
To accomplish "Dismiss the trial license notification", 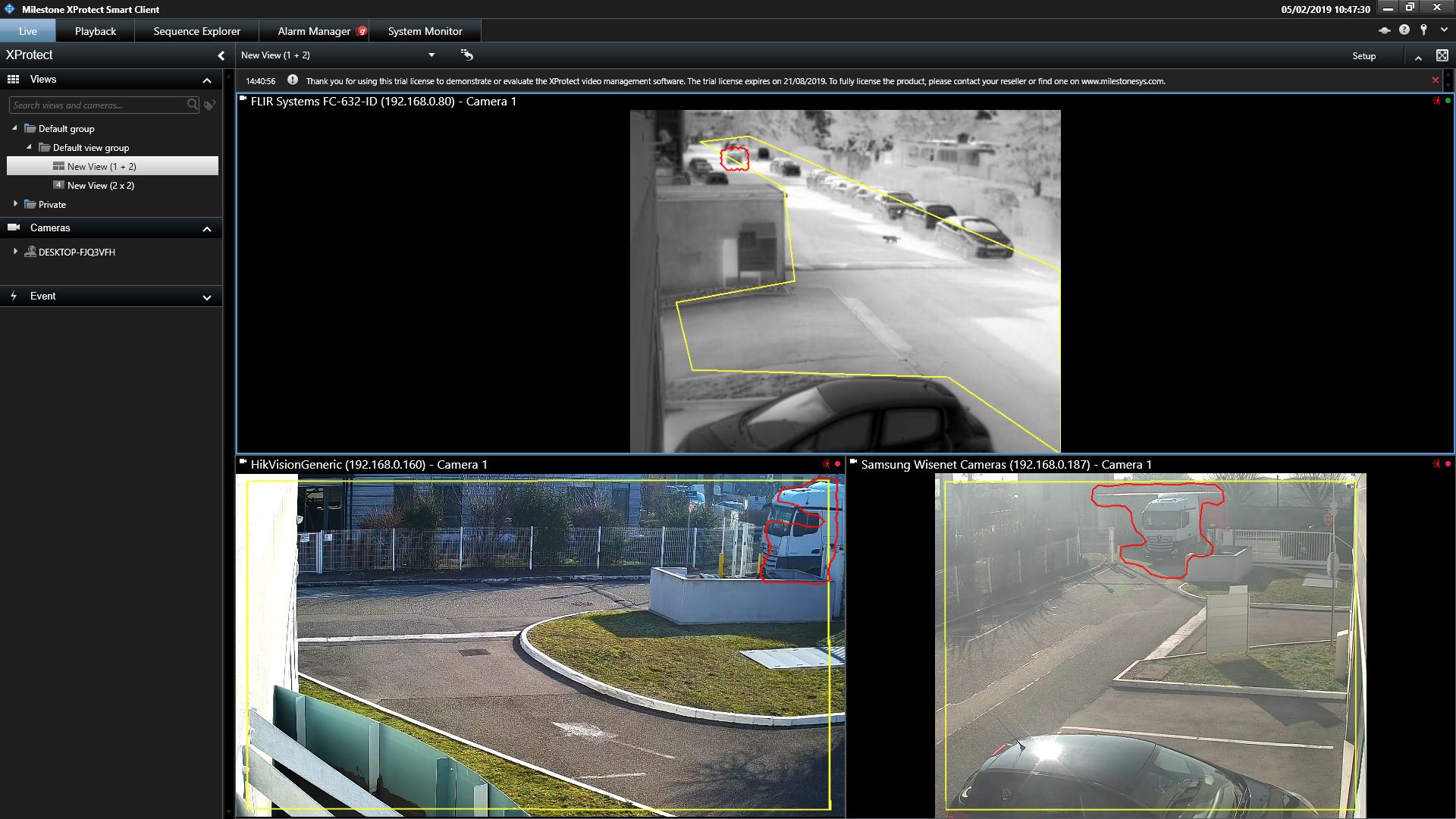I will pos(1436,80).
